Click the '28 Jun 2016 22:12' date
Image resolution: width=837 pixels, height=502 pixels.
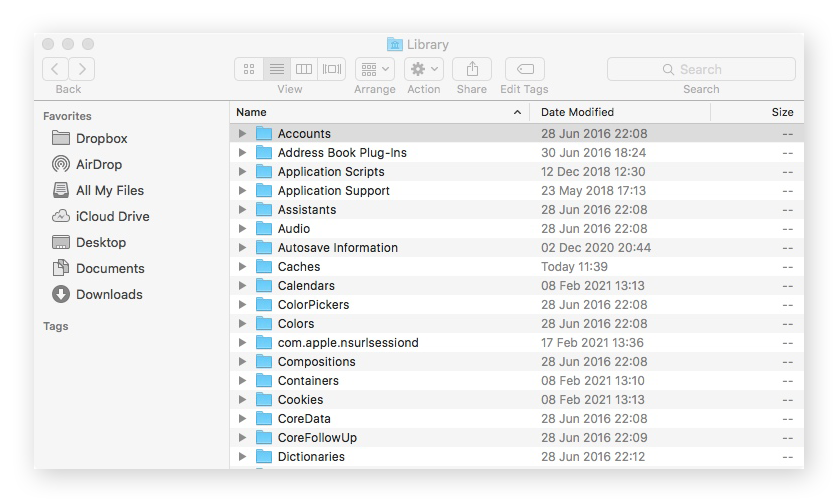tap(593, 457)
